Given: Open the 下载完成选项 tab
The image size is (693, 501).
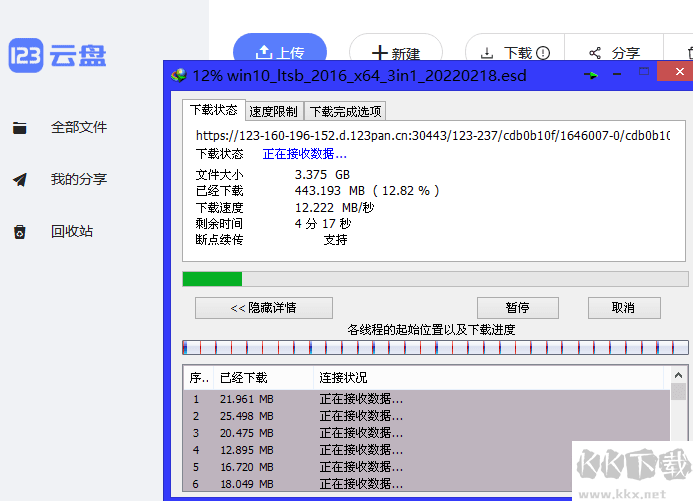Looking at the screenshot, I should coord(345,111).
